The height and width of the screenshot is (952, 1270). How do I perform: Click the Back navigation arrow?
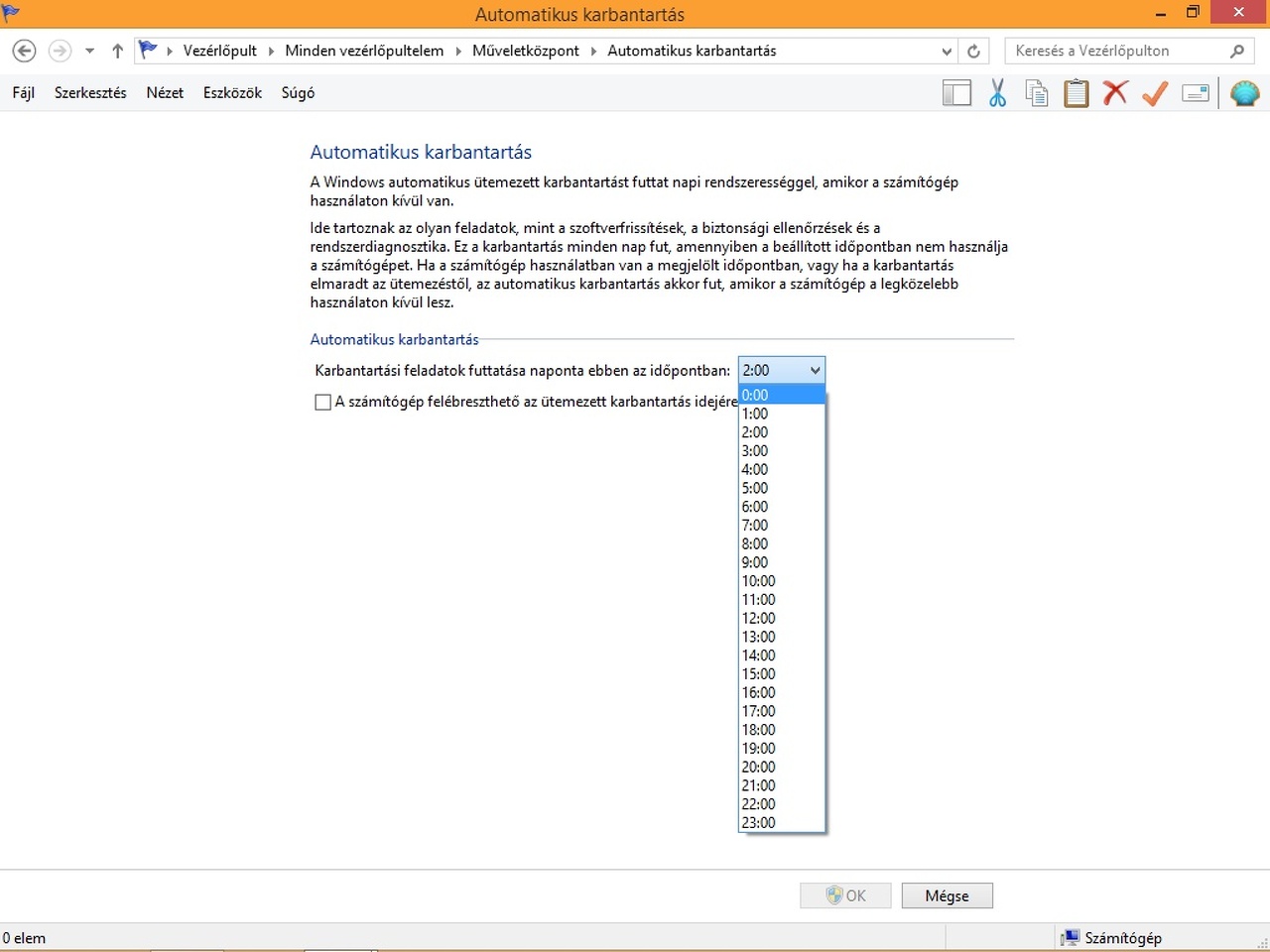(24, 51)
